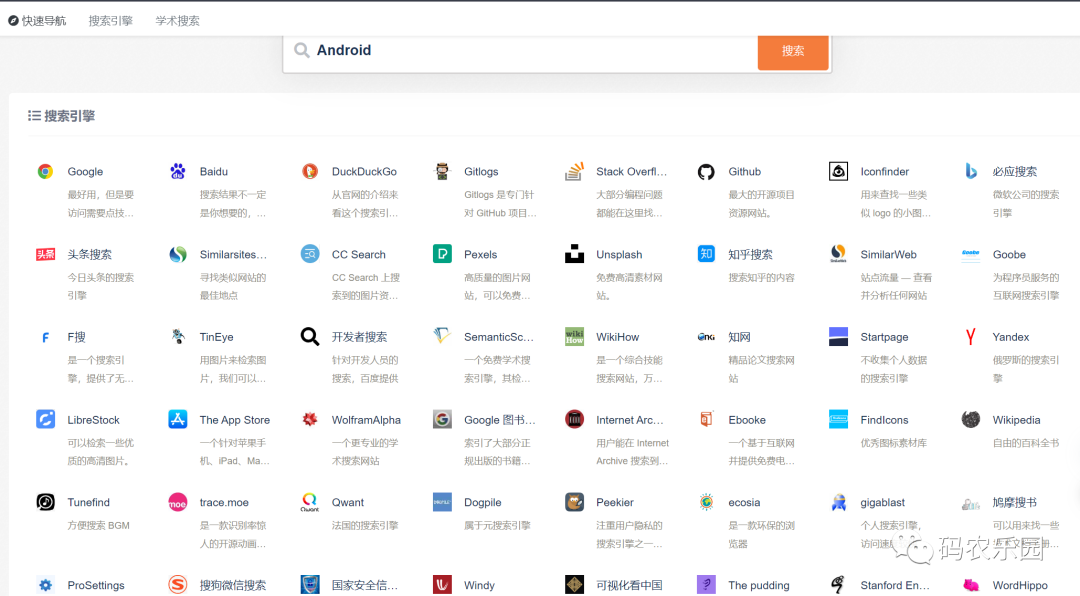Click the WolframAlpha red star icon

tap(310, 420)
